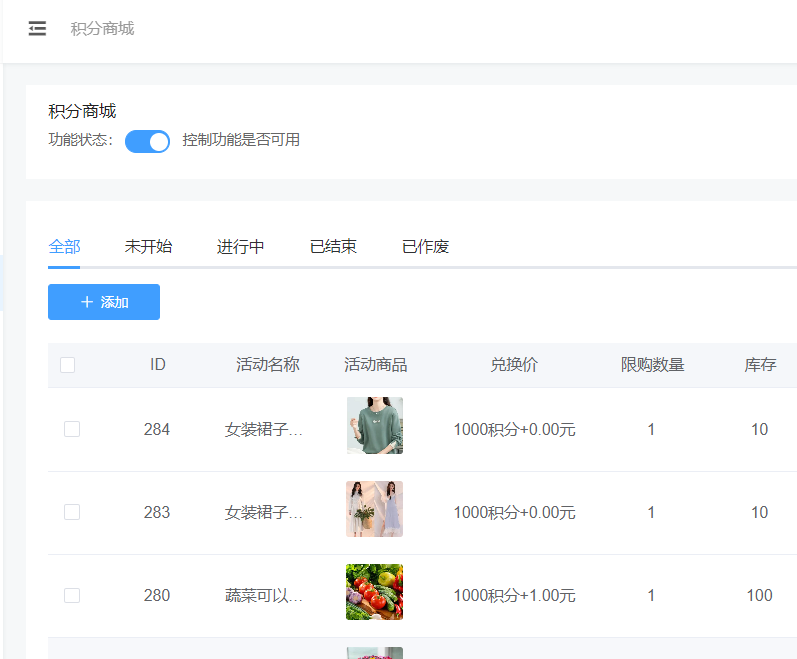The image size is (797, 659).
Task: Click the 活动商品 column header
Action: click(x=376, y=364)
